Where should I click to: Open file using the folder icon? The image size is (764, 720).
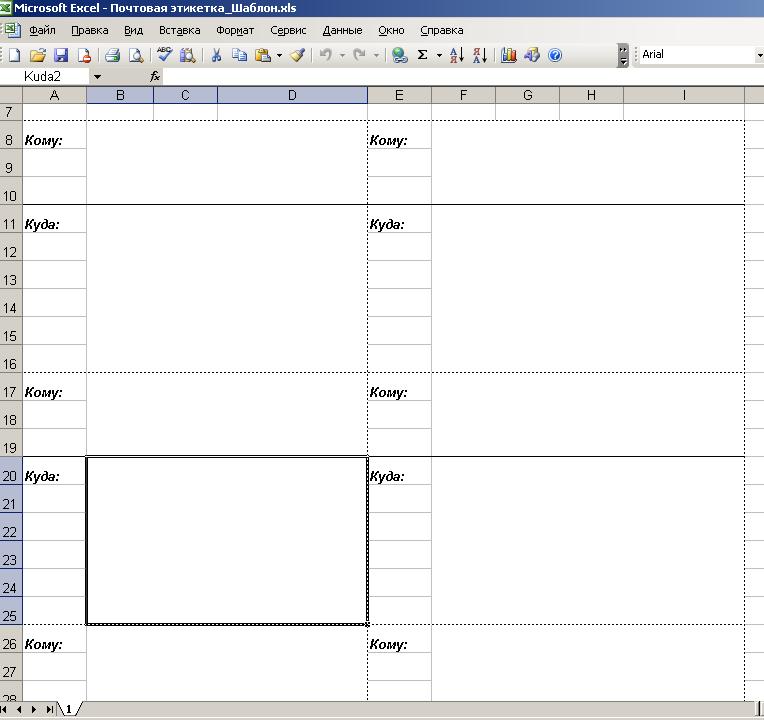tap(38, 56)
